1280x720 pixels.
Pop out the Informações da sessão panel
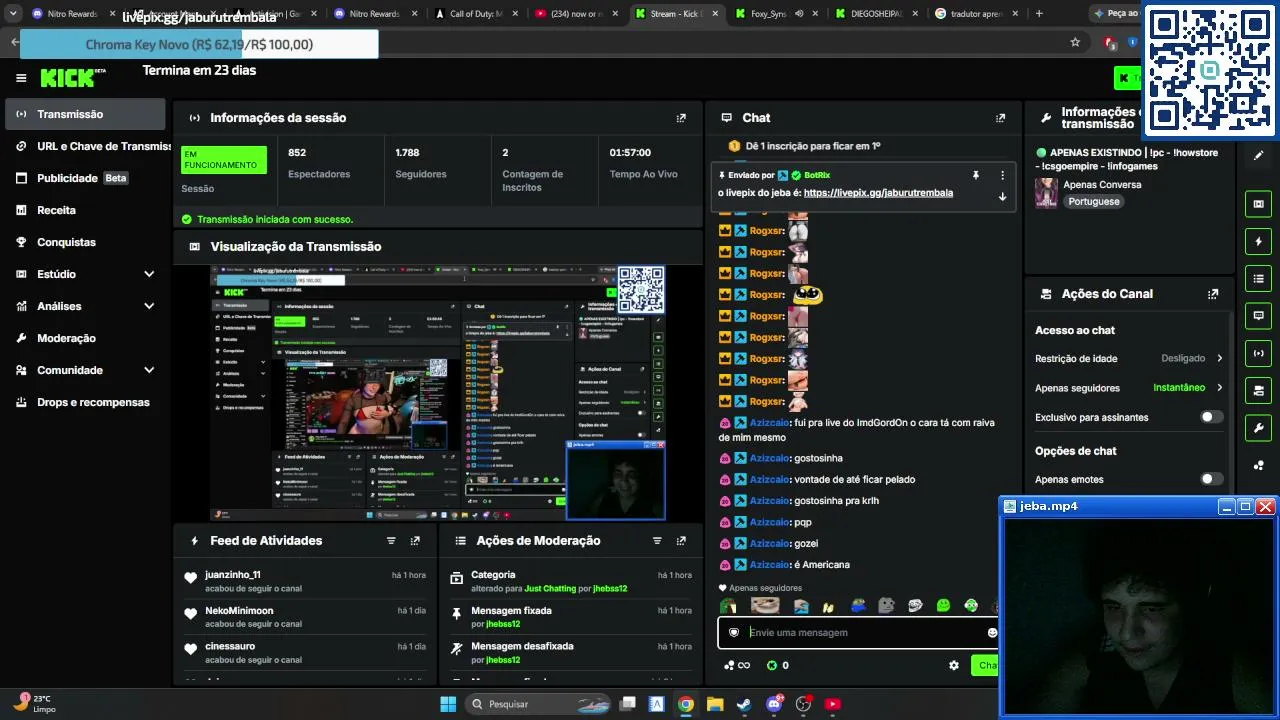coord(681,118)
